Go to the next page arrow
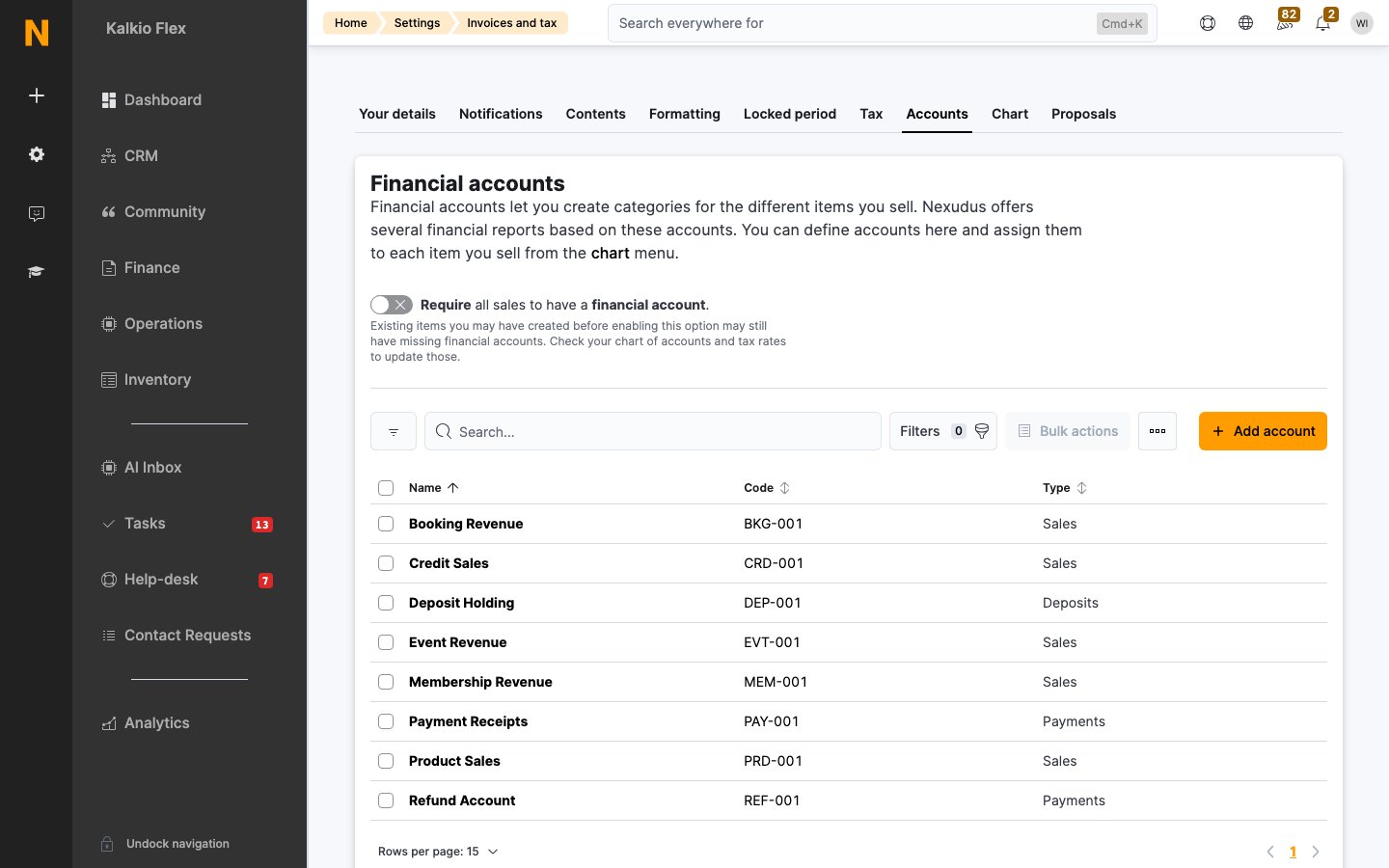Viewport: 1389px width, 868px height. point(1316,852)
